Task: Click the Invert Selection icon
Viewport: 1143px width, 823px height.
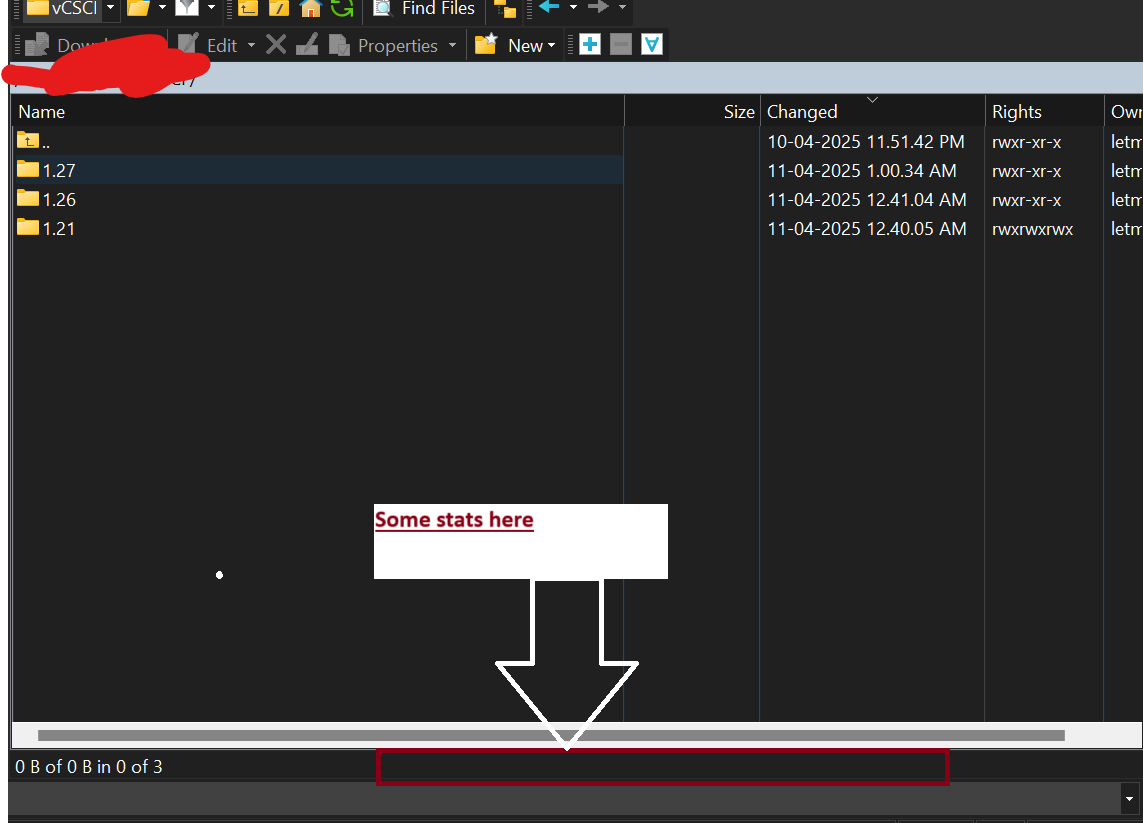Action: pyautogui.click(x=652, y=45)
